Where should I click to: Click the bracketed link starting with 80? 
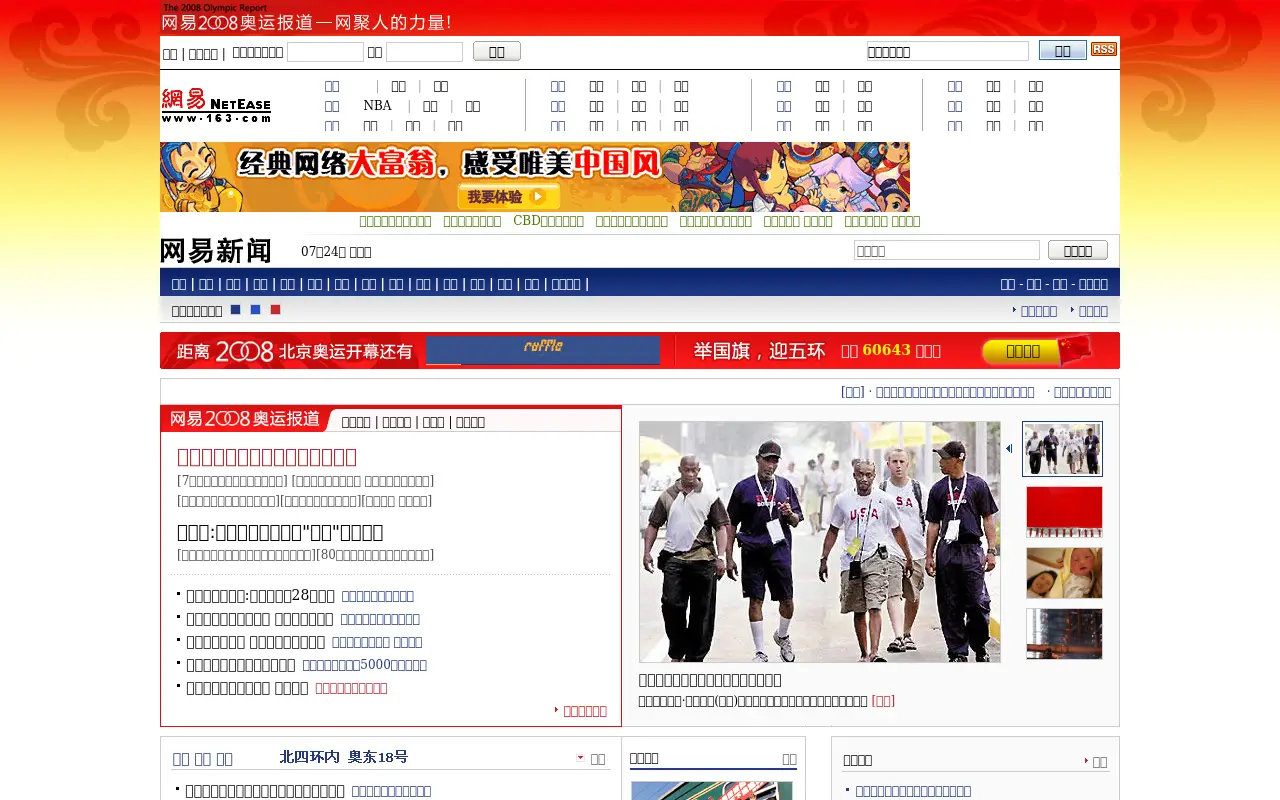point(375,555)
